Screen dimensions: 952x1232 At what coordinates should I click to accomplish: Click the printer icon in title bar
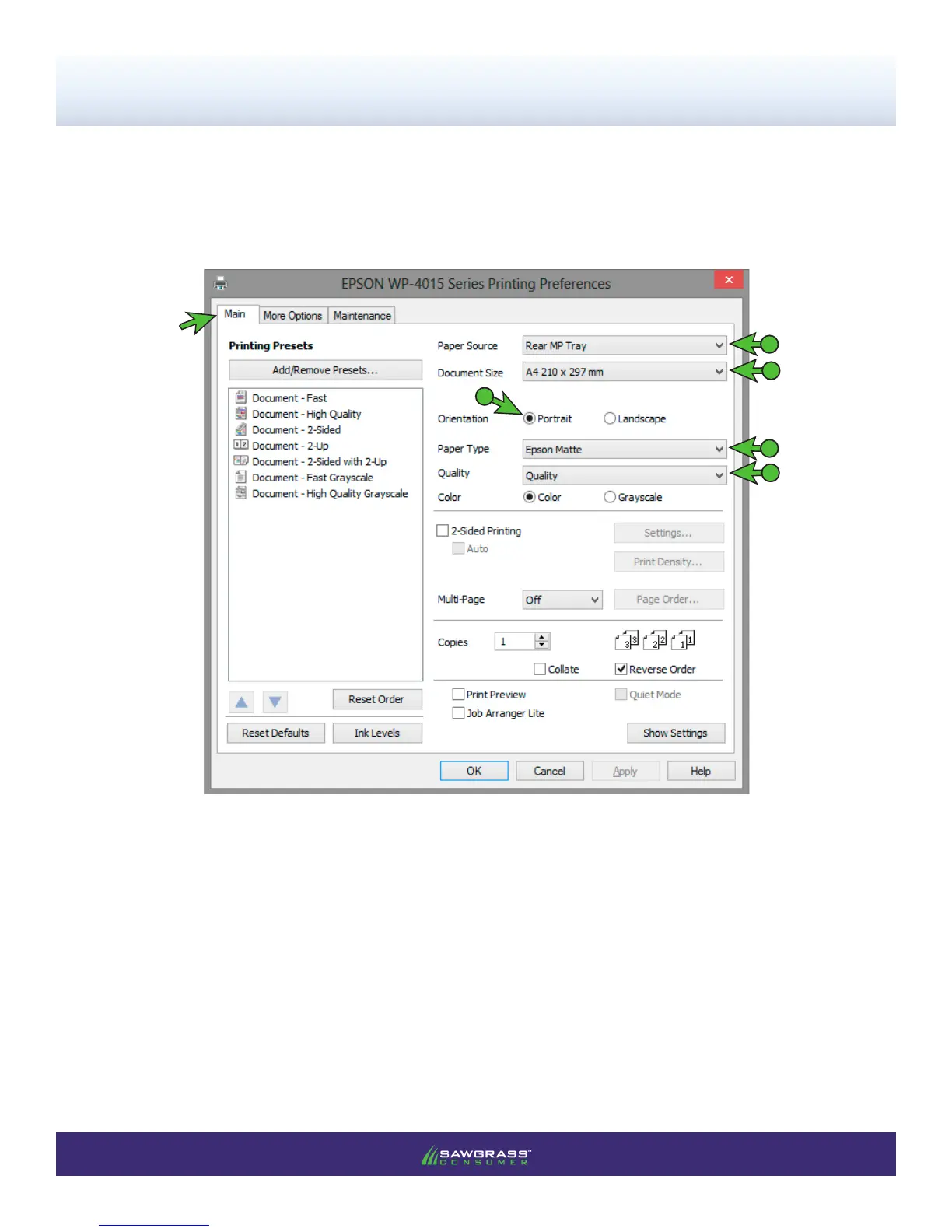click(x=221, y=283)
